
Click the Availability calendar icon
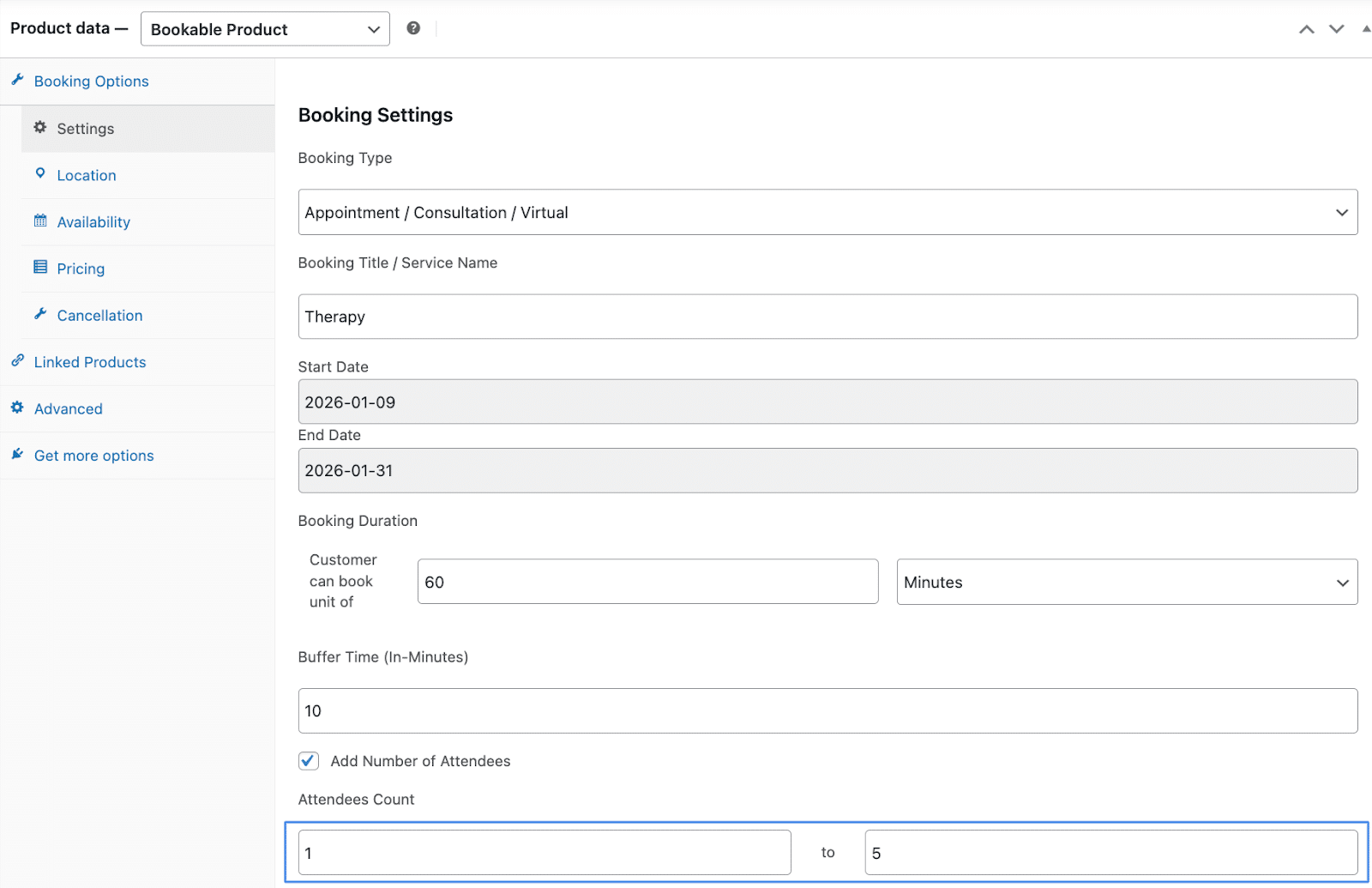point(40,220)
